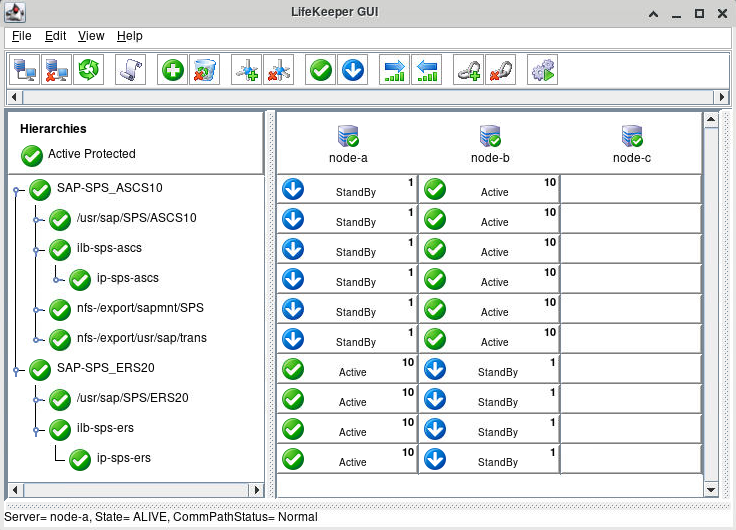
Task: Click the green Refresh toolbar icon
Action: (x=88, y=70)
